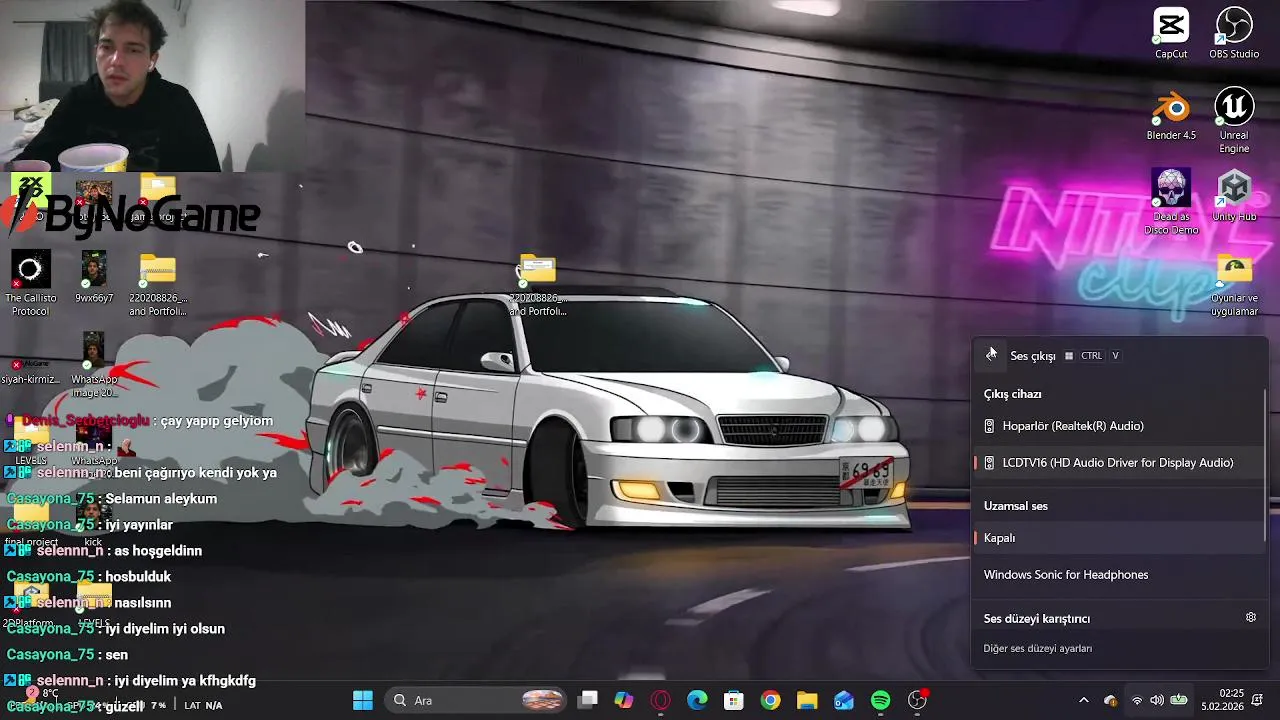Open OBS Studio from taskbar
The width and height of the screenshot is (1280, 720).
point(917,700)
